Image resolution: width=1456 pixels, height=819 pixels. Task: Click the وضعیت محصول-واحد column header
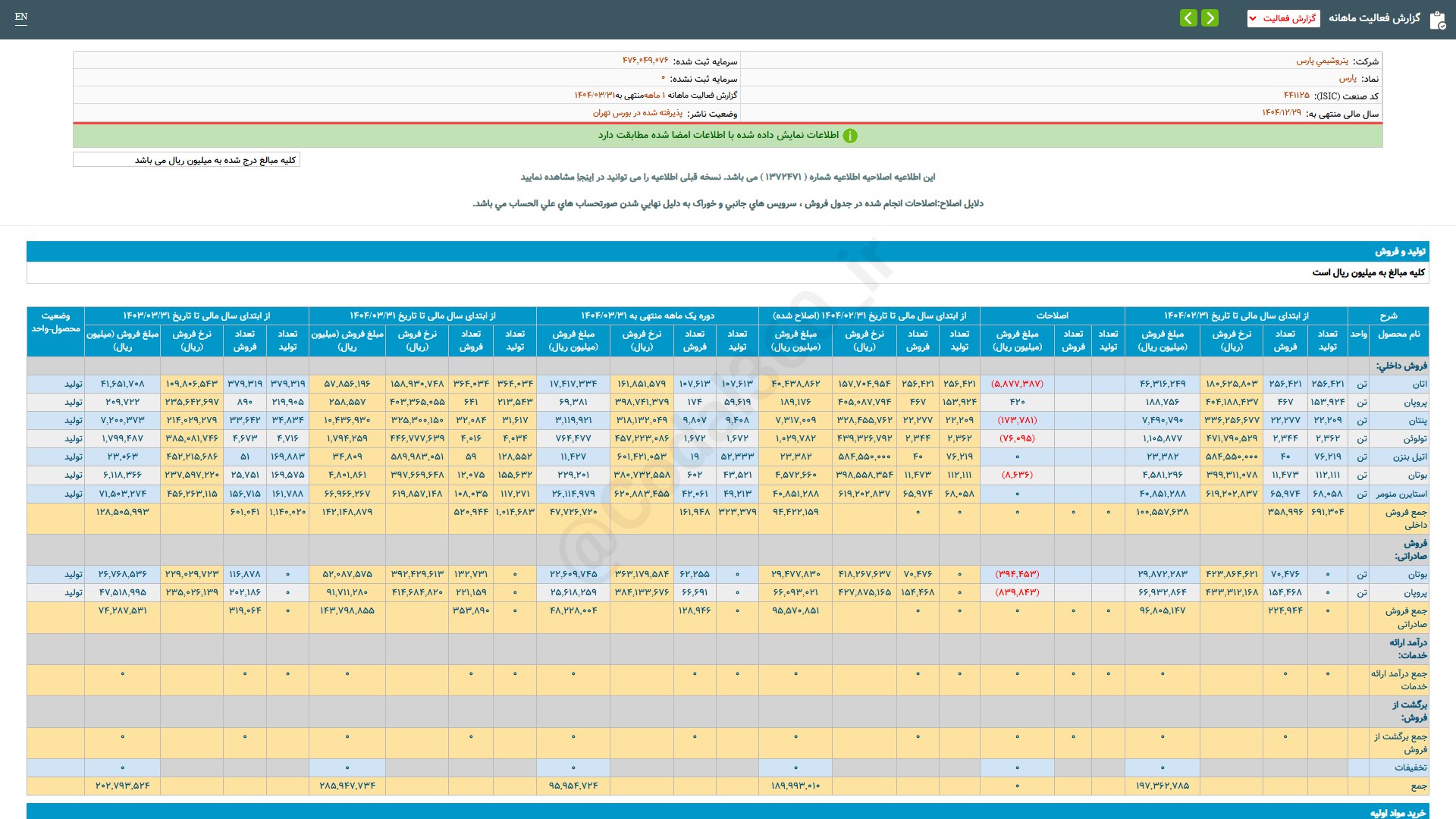[56, 322]
